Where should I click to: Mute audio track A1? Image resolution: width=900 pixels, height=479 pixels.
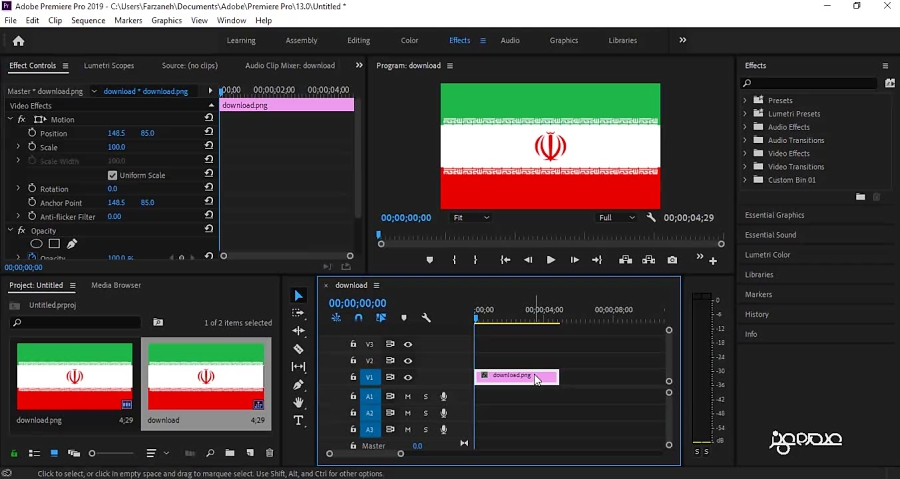[x=408, y=396]
